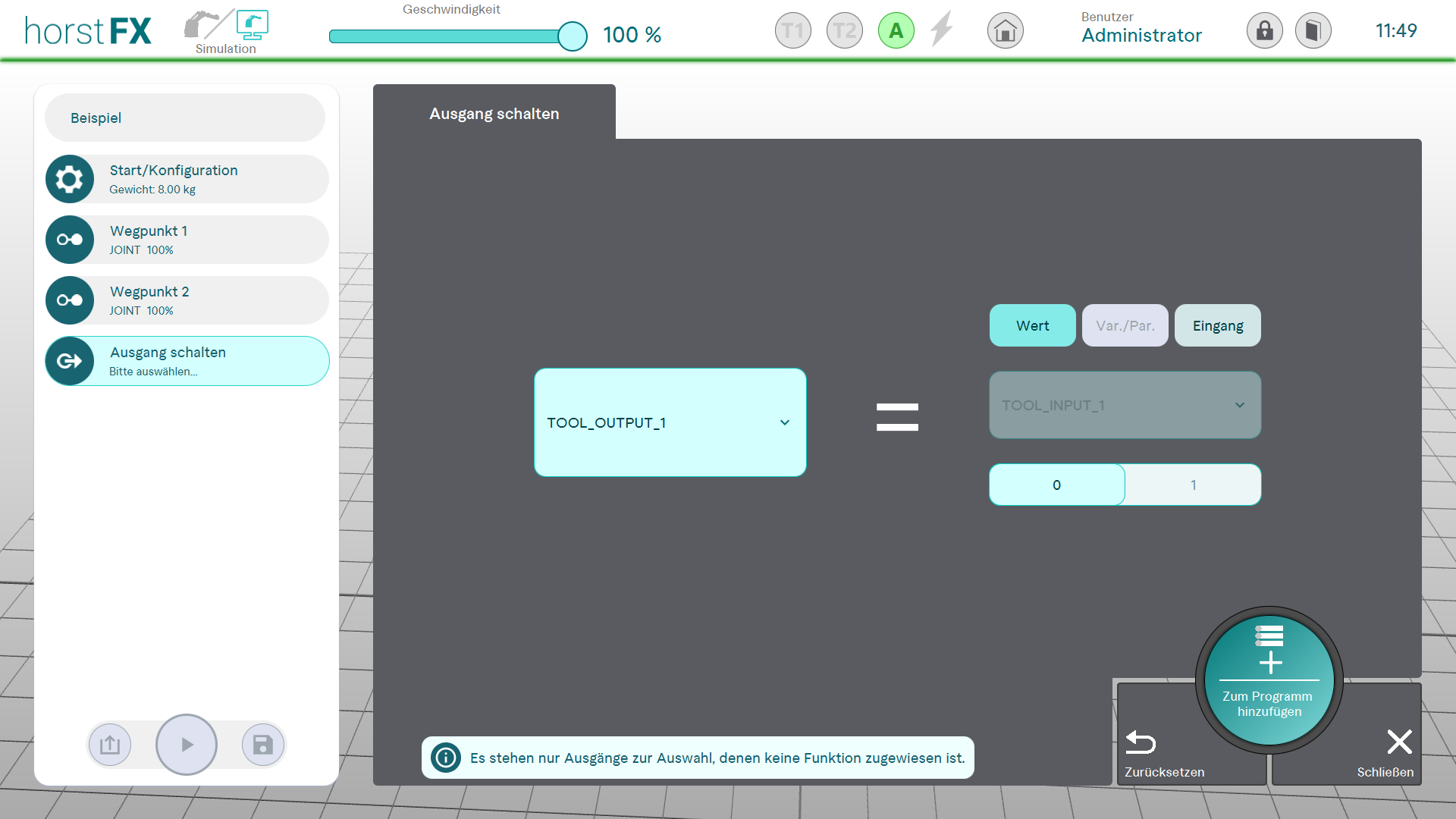1456x819 pixels.
Task: Select the automatic mode A icon
Action: click(896, 31)
